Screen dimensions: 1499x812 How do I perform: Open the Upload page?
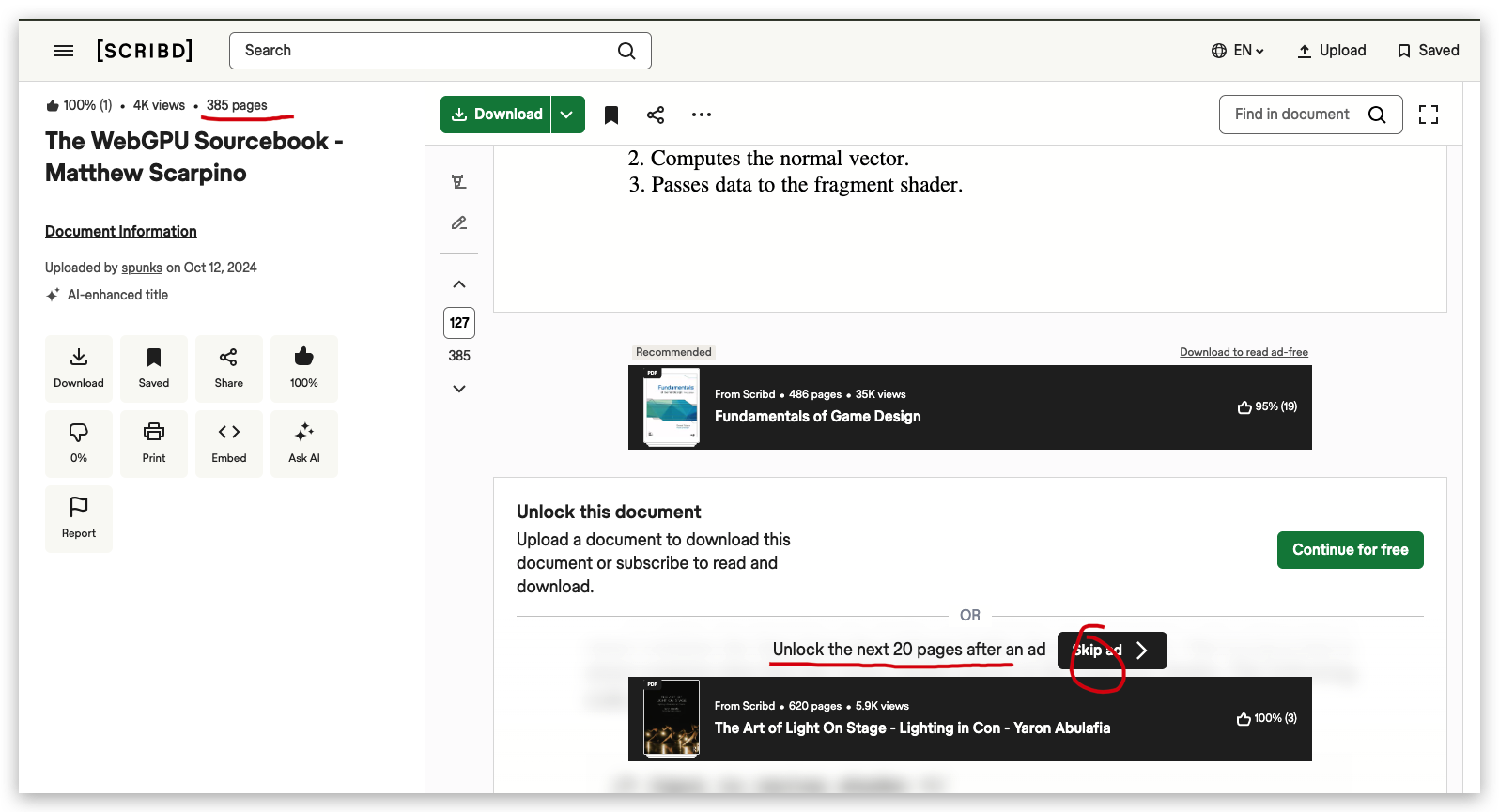click(x=1332, y=51)
